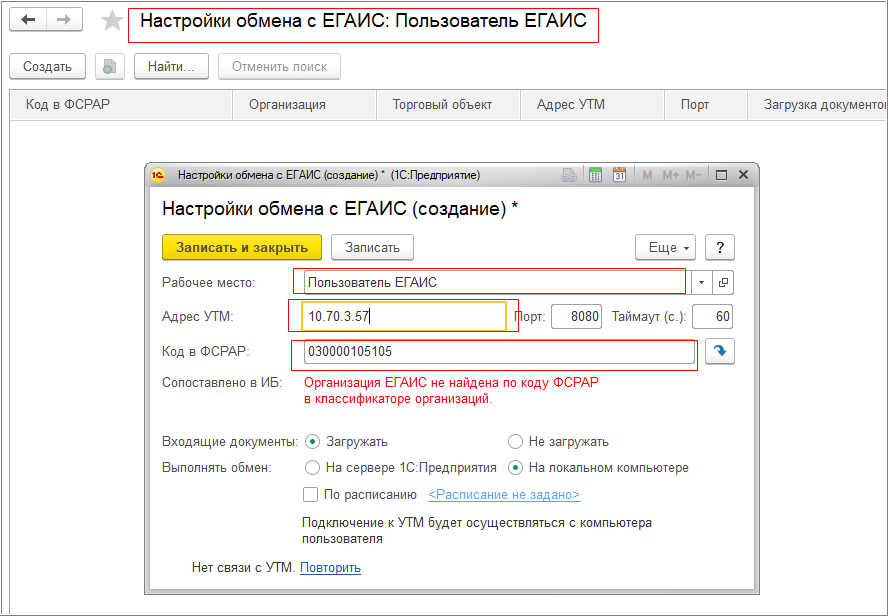
Task: Click the Выполнять обмен label
Action: (217, 468)
